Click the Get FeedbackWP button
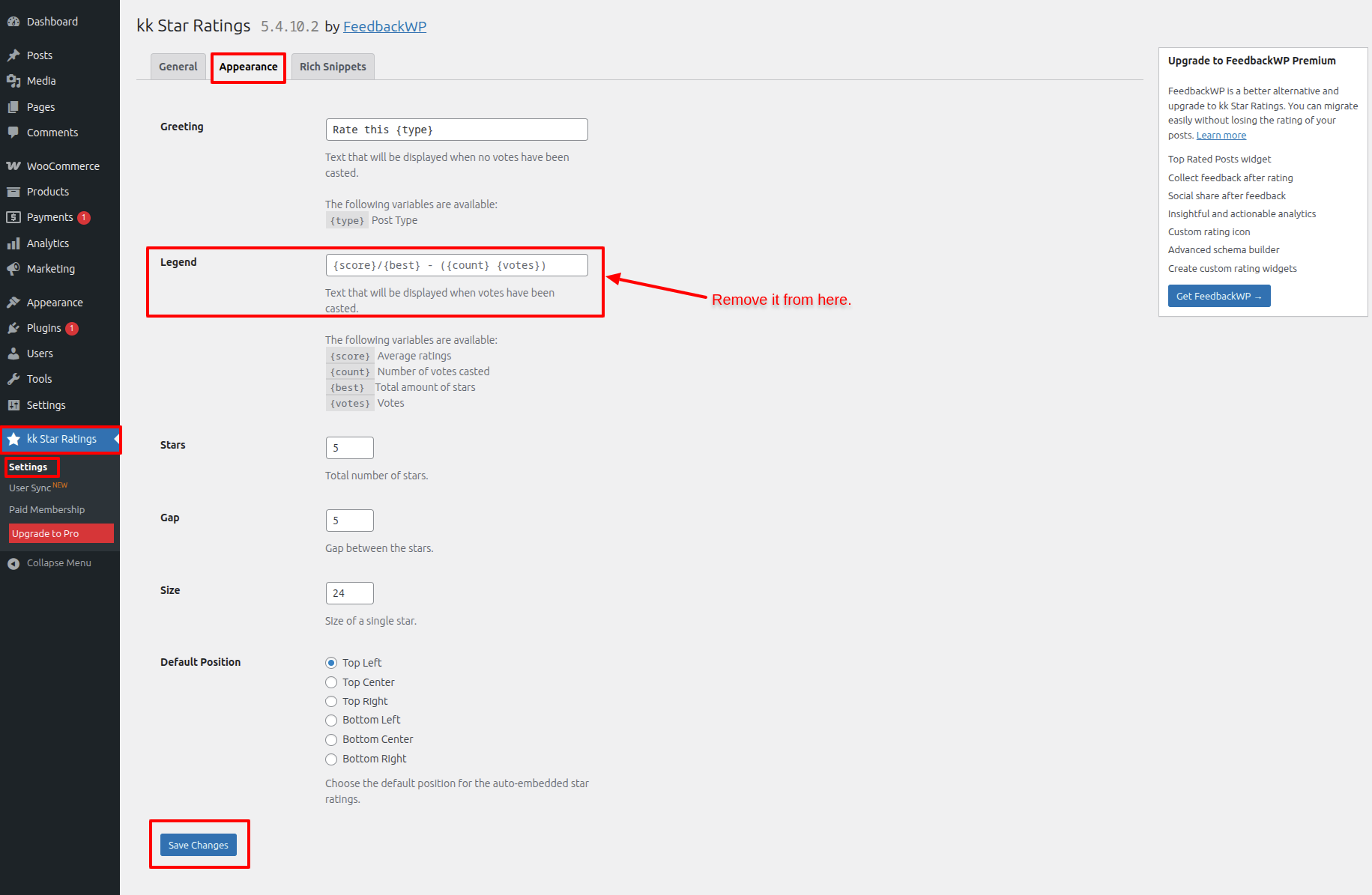1372x895 pixels. 1218,296
